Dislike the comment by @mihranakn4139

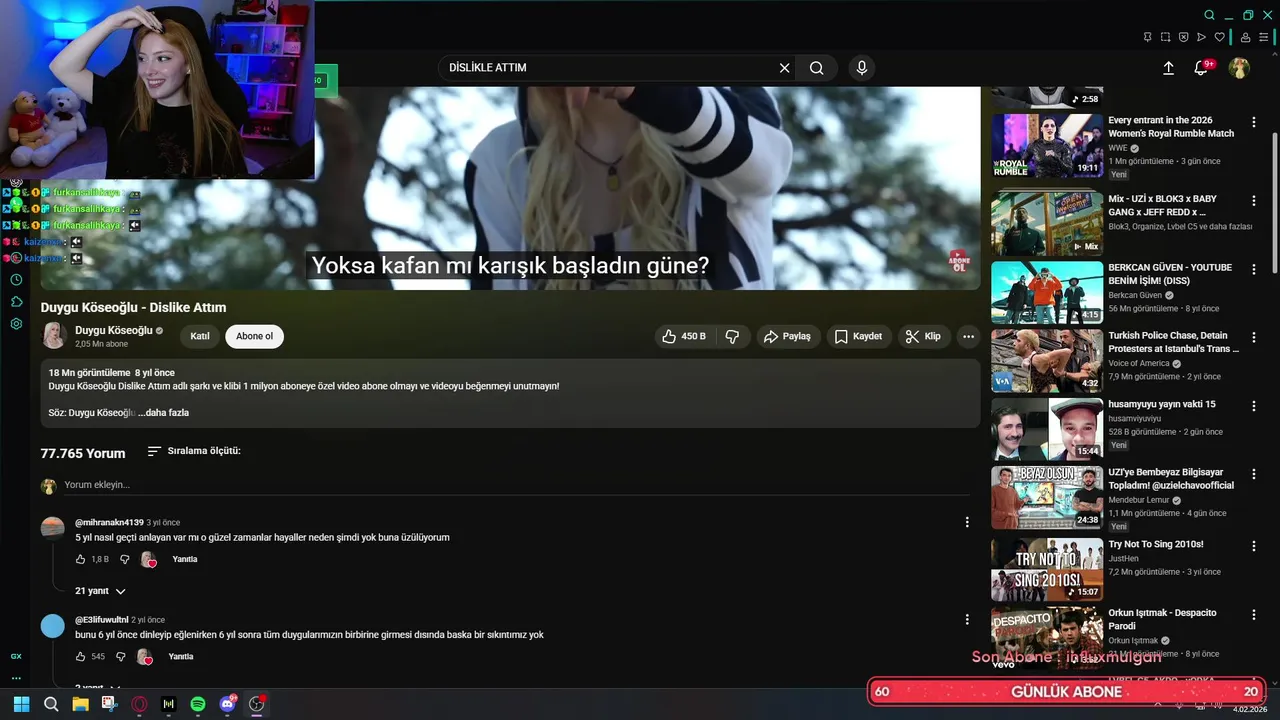(x=125, y=560)
